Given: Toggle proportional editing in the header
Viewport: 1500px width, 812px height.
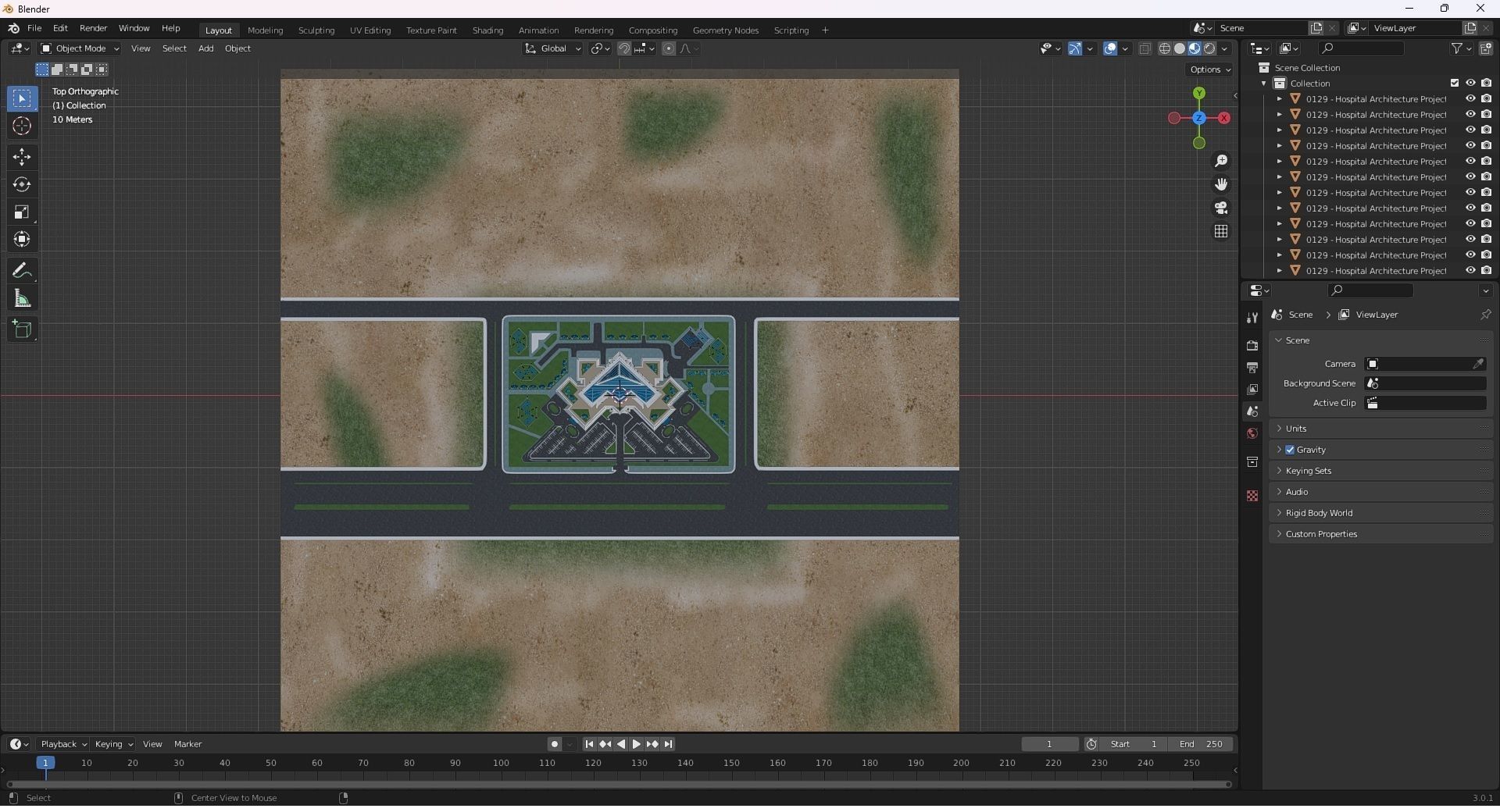Looking at the screenshot, I should [669, 48].
